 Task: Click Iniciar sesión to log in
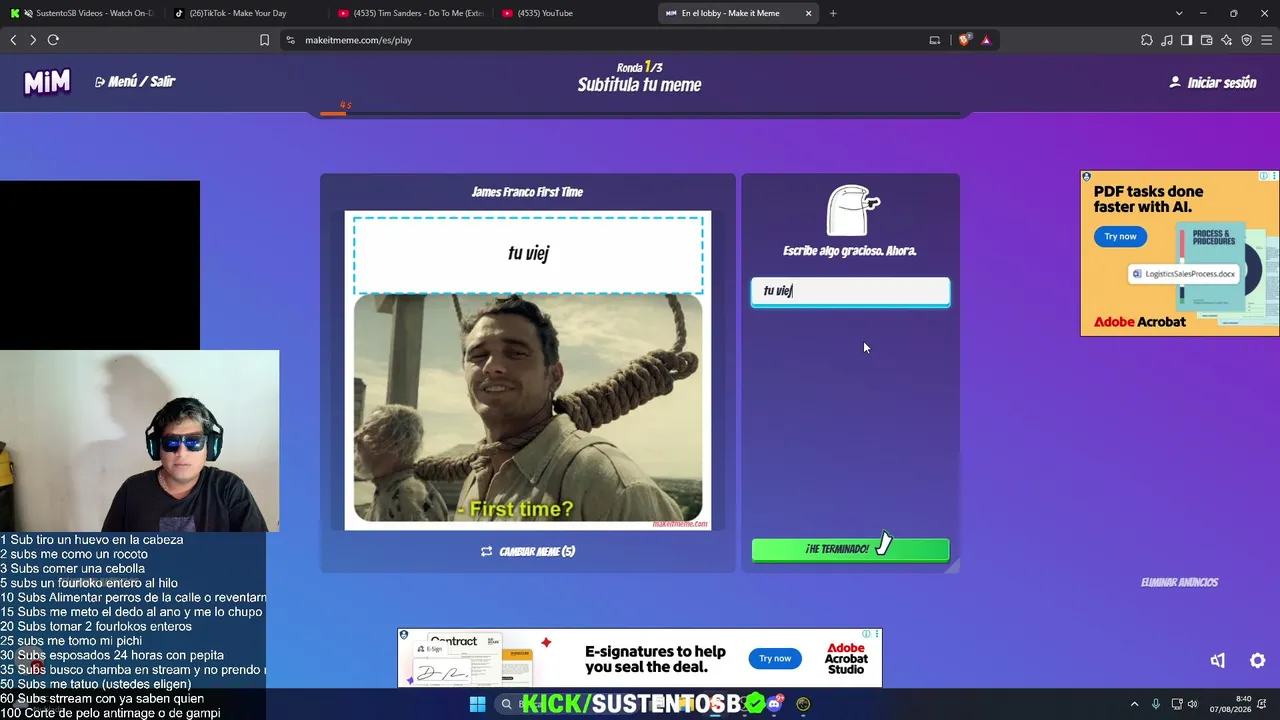[x=1212, y=83]
